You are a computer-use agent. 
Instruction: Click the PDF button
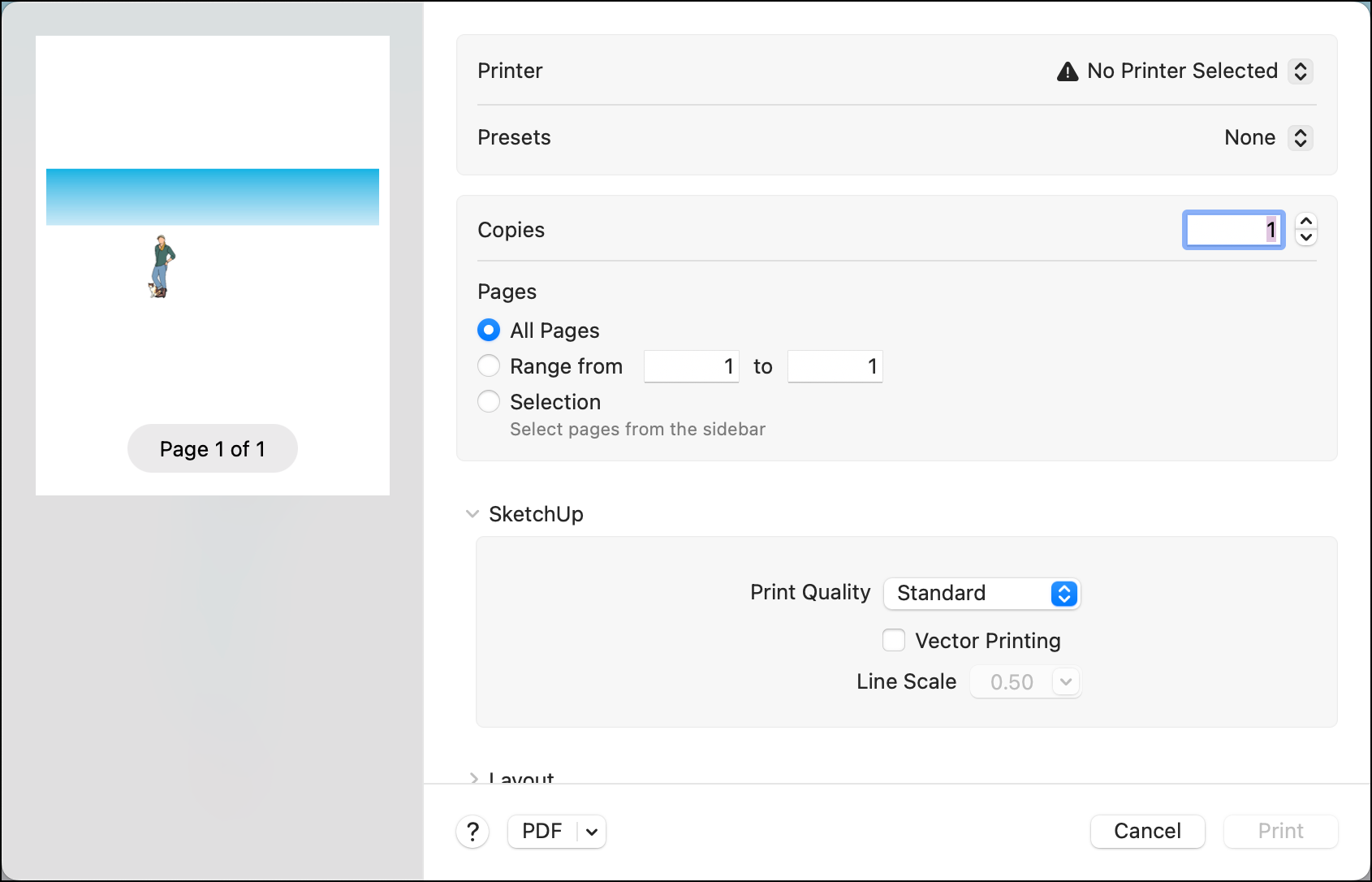click(x=542, y=832)
